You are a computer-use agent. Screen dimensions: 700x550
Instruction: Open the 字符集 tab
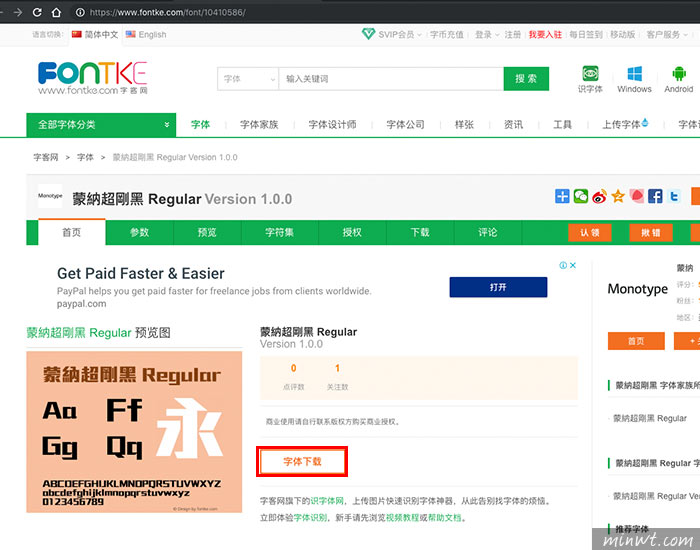click(x=279, y=232)
